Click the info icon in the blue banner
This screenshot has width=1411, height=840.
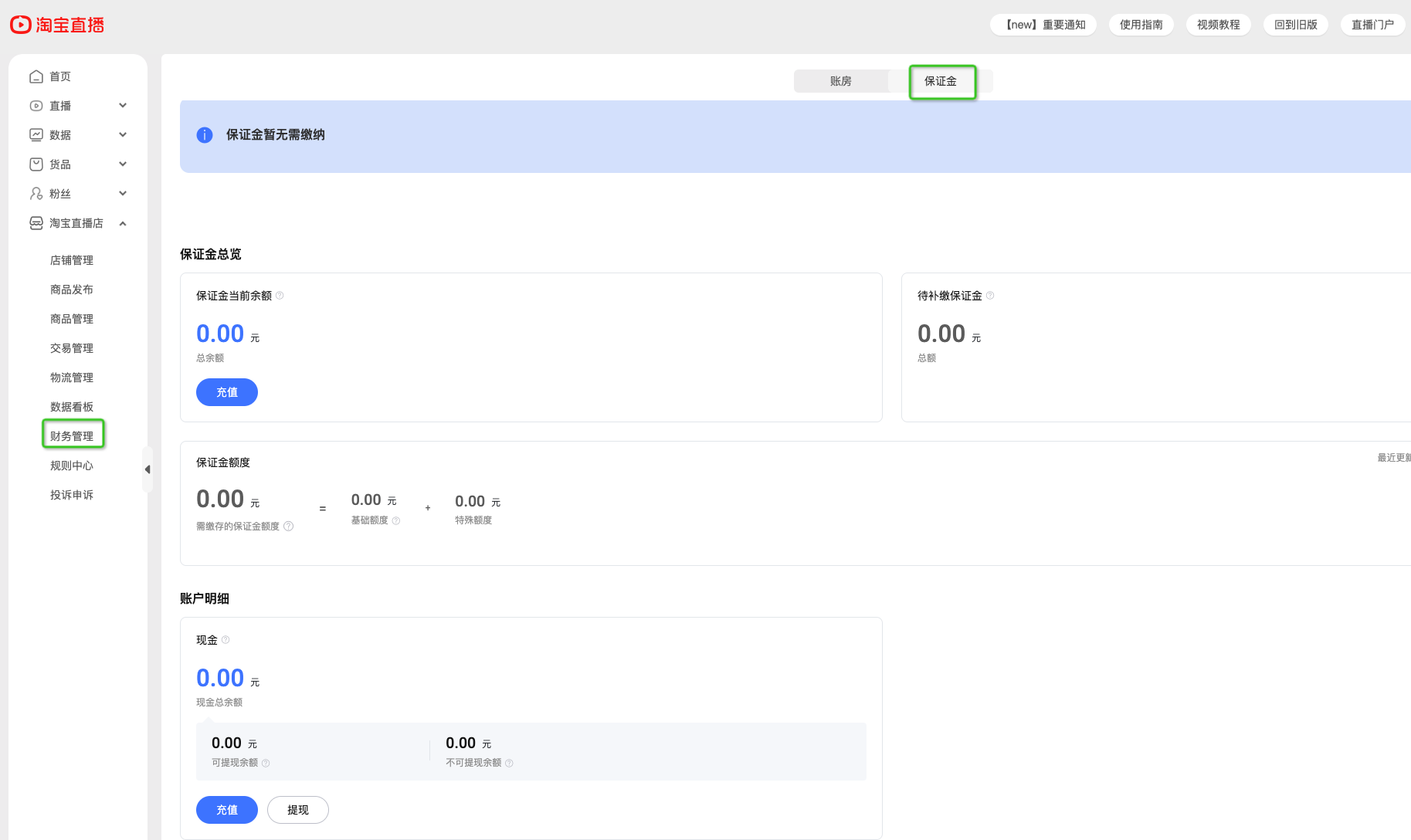click(205, 135)
